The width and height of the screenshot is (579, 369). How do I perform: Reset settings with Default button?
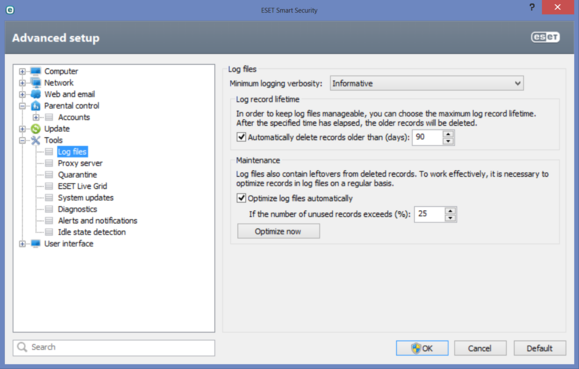tap(539, 348)
